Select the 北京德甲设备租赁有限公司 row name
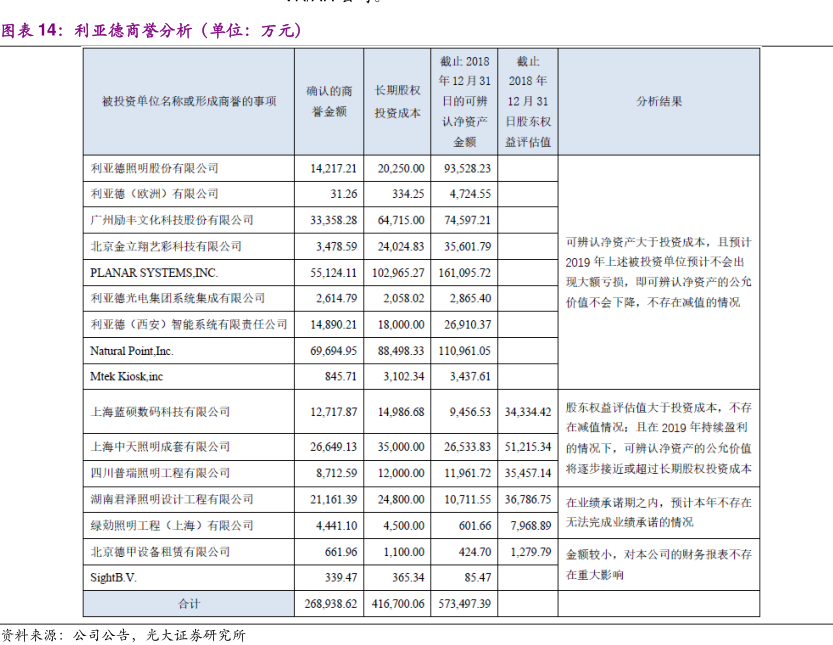833x645 pixels. pyautogui.click(x=160, y=551)
